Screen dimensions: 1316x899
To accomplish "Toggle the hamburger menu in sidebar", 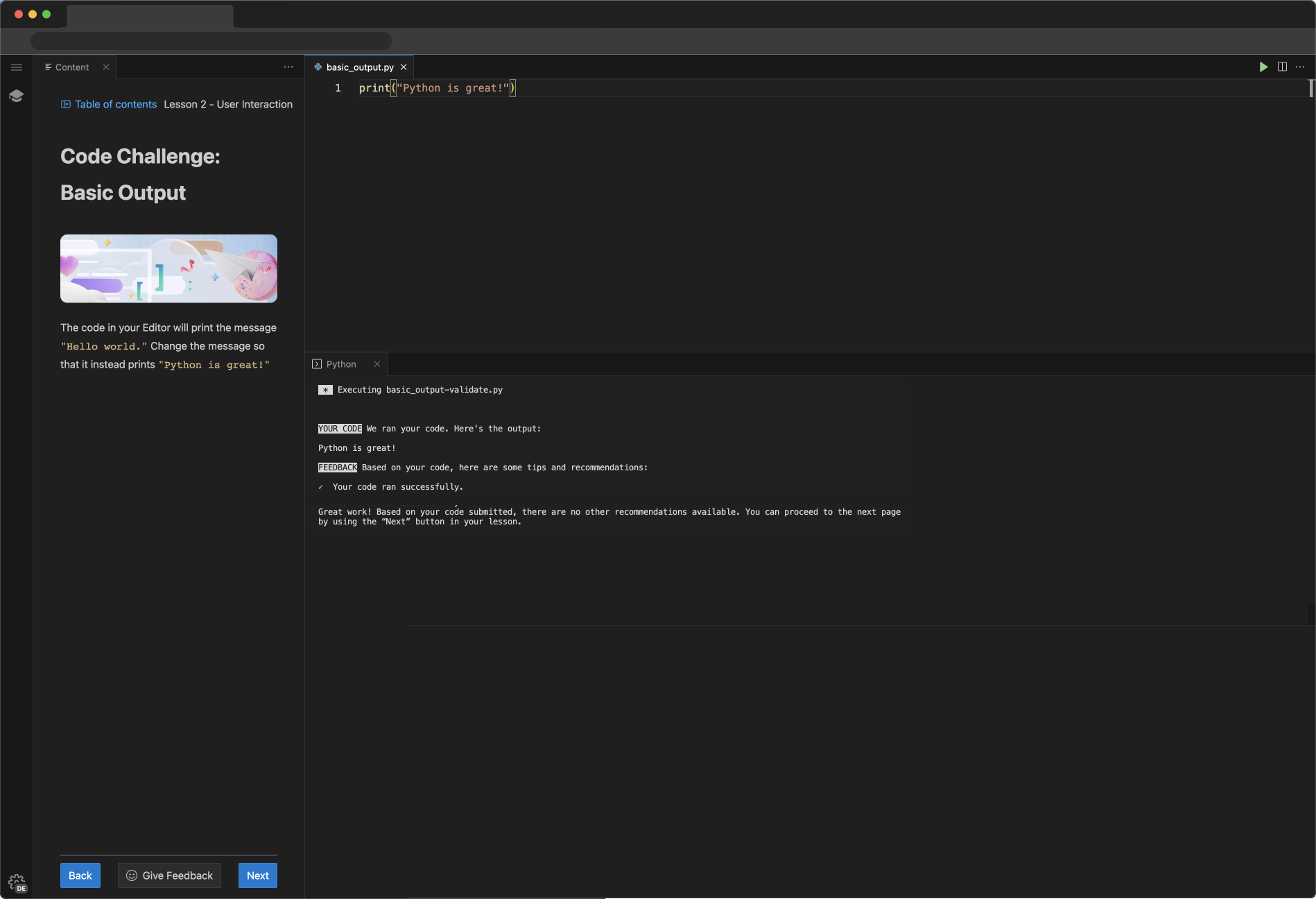I will (17, 67).
